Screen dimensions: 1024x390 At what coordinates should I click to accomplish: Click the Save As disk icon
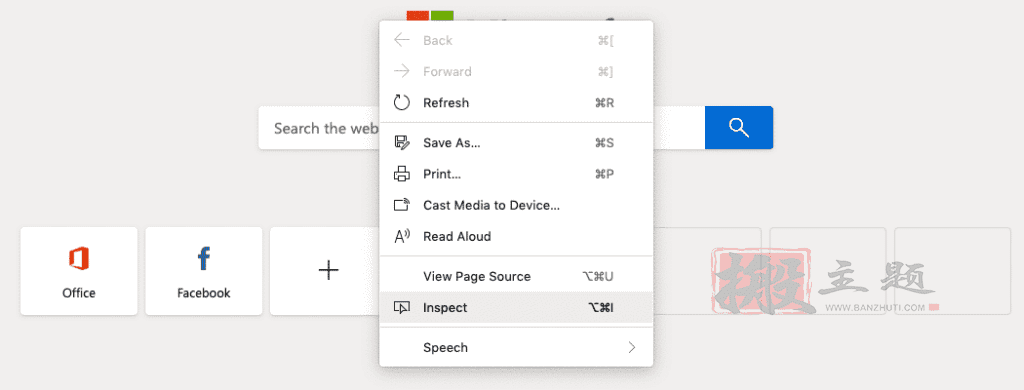(402, 142)
